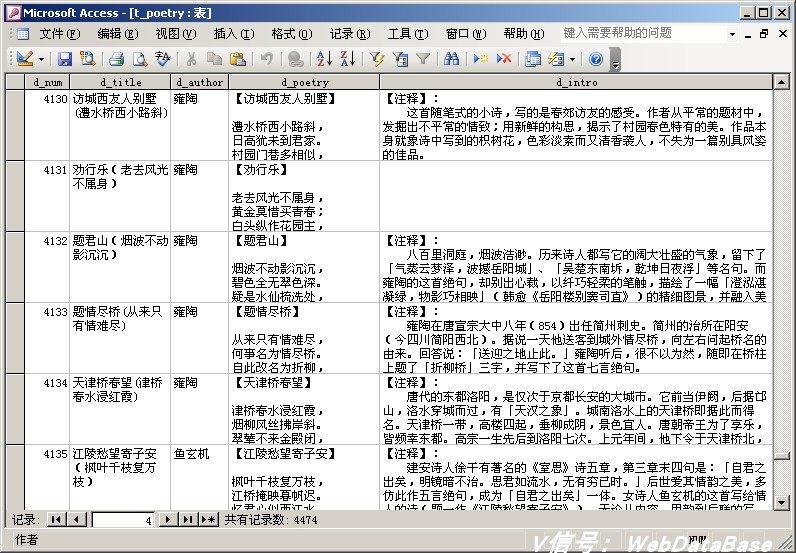Cut selection with scissors icon
This screenshot has width=796, height=553.
tap(191, 59)
